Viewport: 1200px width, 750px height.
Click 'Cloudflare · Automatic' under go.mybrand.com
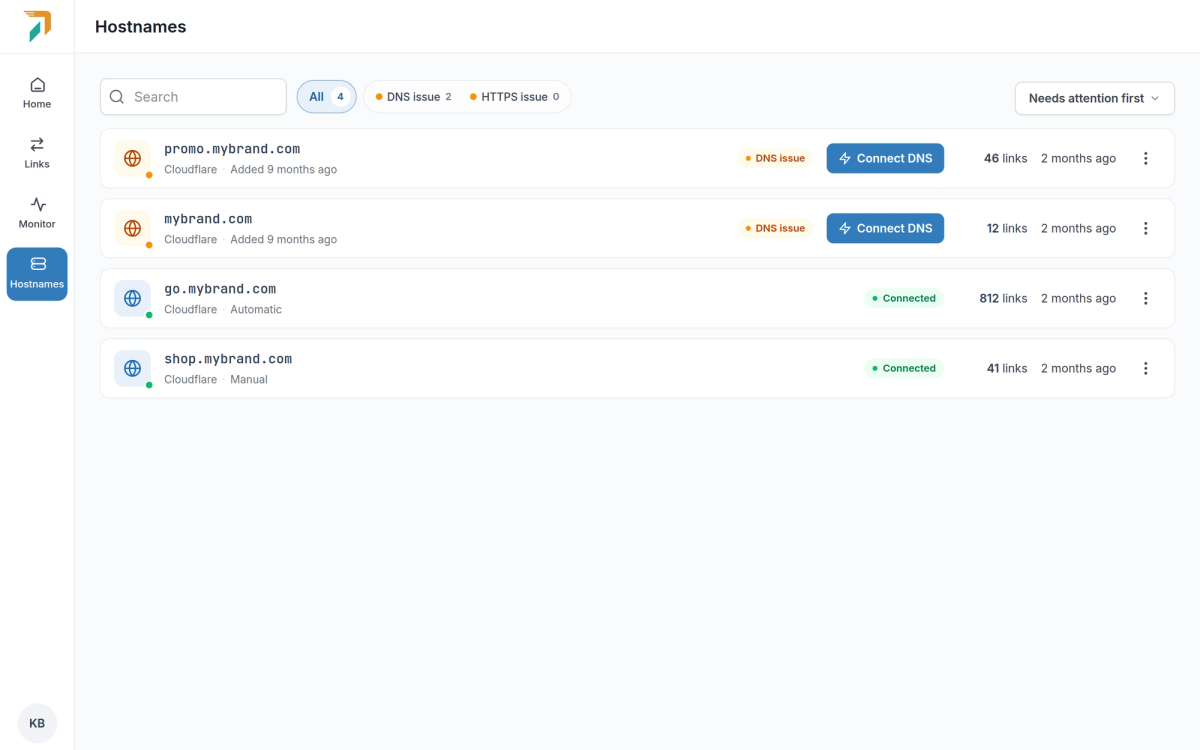pyautogui.click(x=223, y=309)
